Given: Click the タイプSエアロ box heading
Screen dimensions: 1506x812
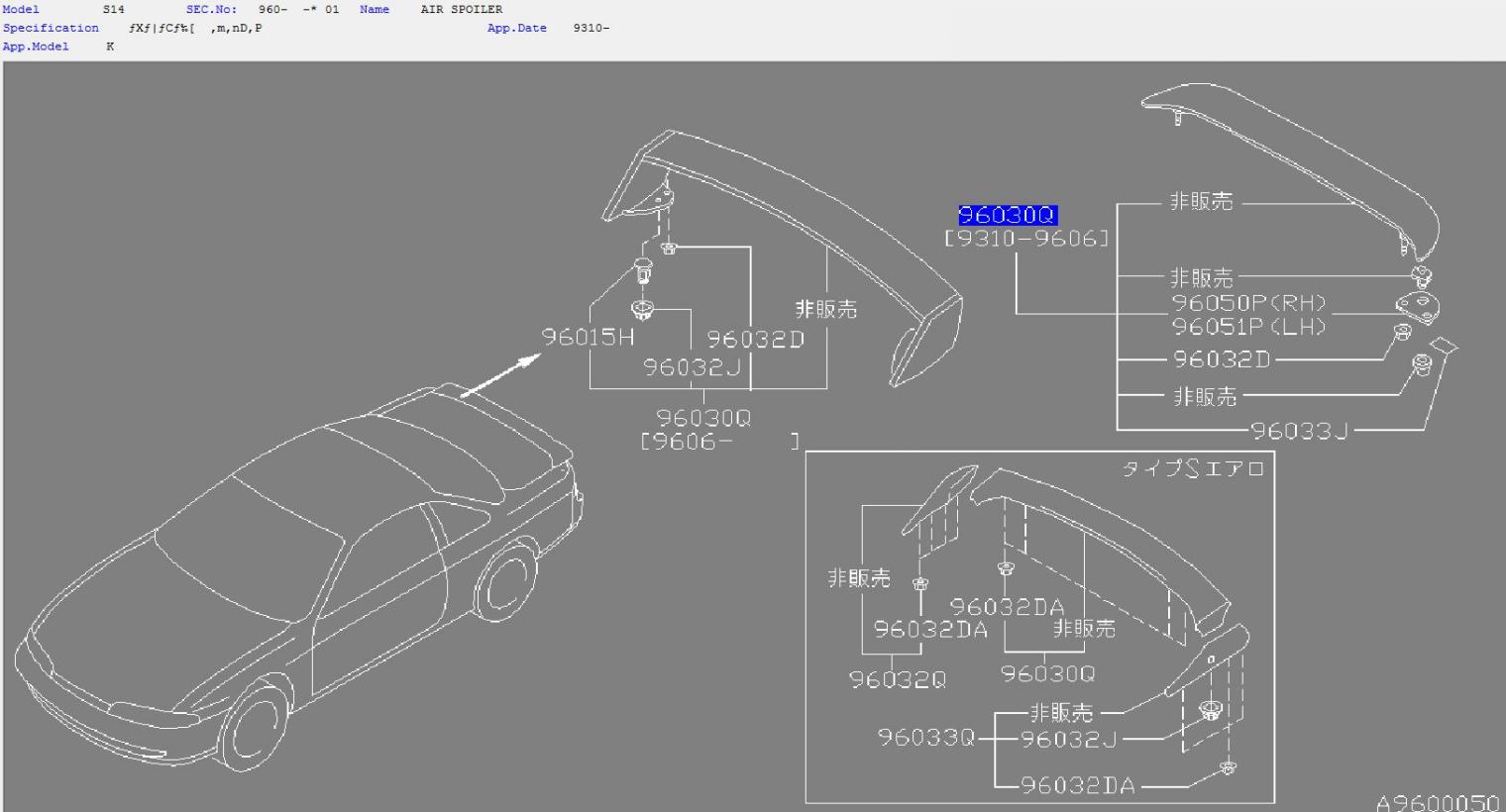Looking at the screenshot, I should (x=1192, y=468).
